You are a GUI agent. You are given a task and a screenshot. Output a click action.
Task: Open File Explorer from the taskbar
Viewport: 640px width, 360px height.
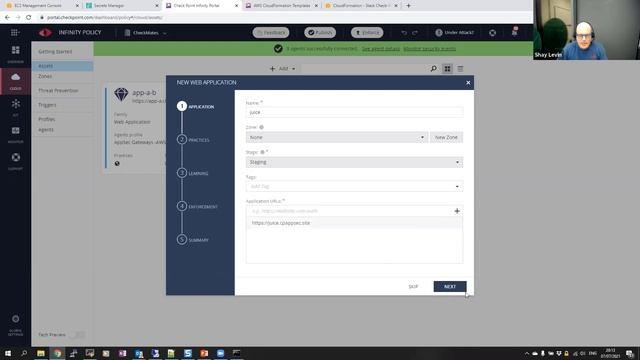41,353
